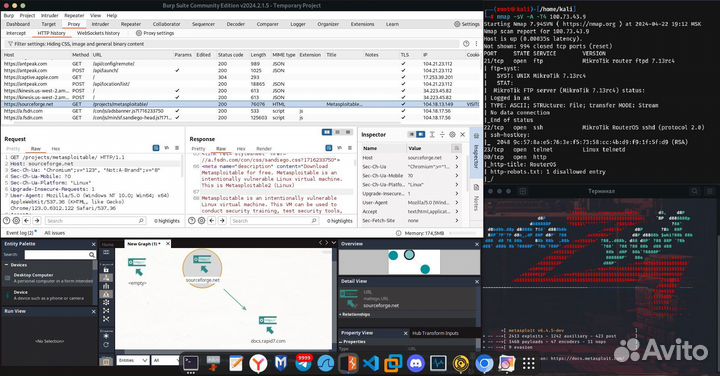Select the sourceforge.net /projects/metasploitable/ row
Viewport: 720px width, 376px height.
241,104
